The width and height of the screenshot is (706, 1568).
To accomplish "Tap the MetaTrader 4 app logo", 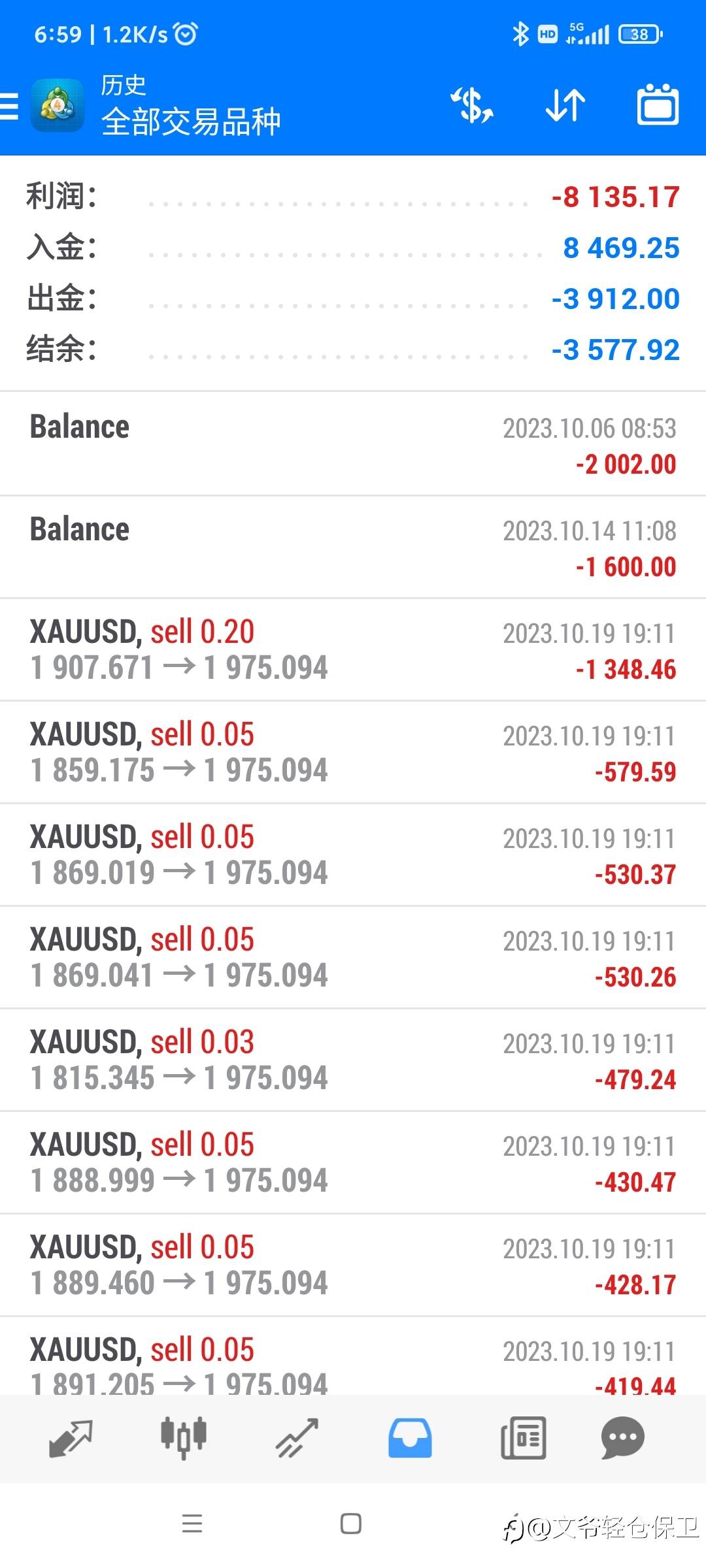I will 58,106.
